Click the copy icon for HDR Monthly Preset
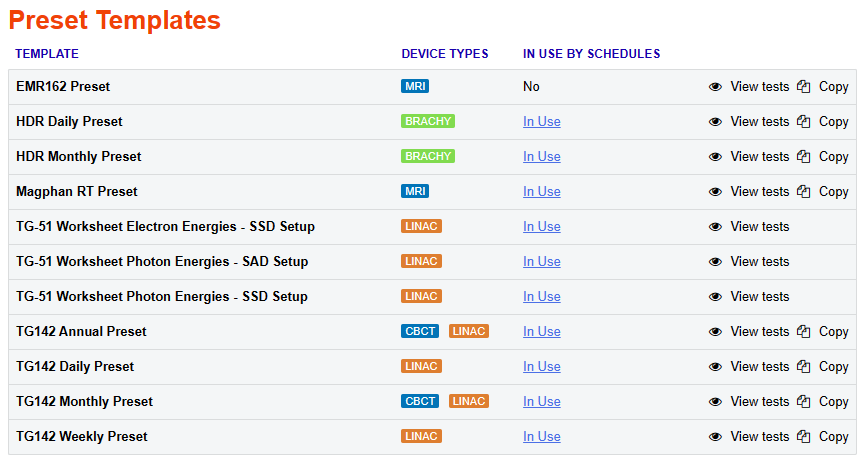Screen dimensions: 858x462 803,157
